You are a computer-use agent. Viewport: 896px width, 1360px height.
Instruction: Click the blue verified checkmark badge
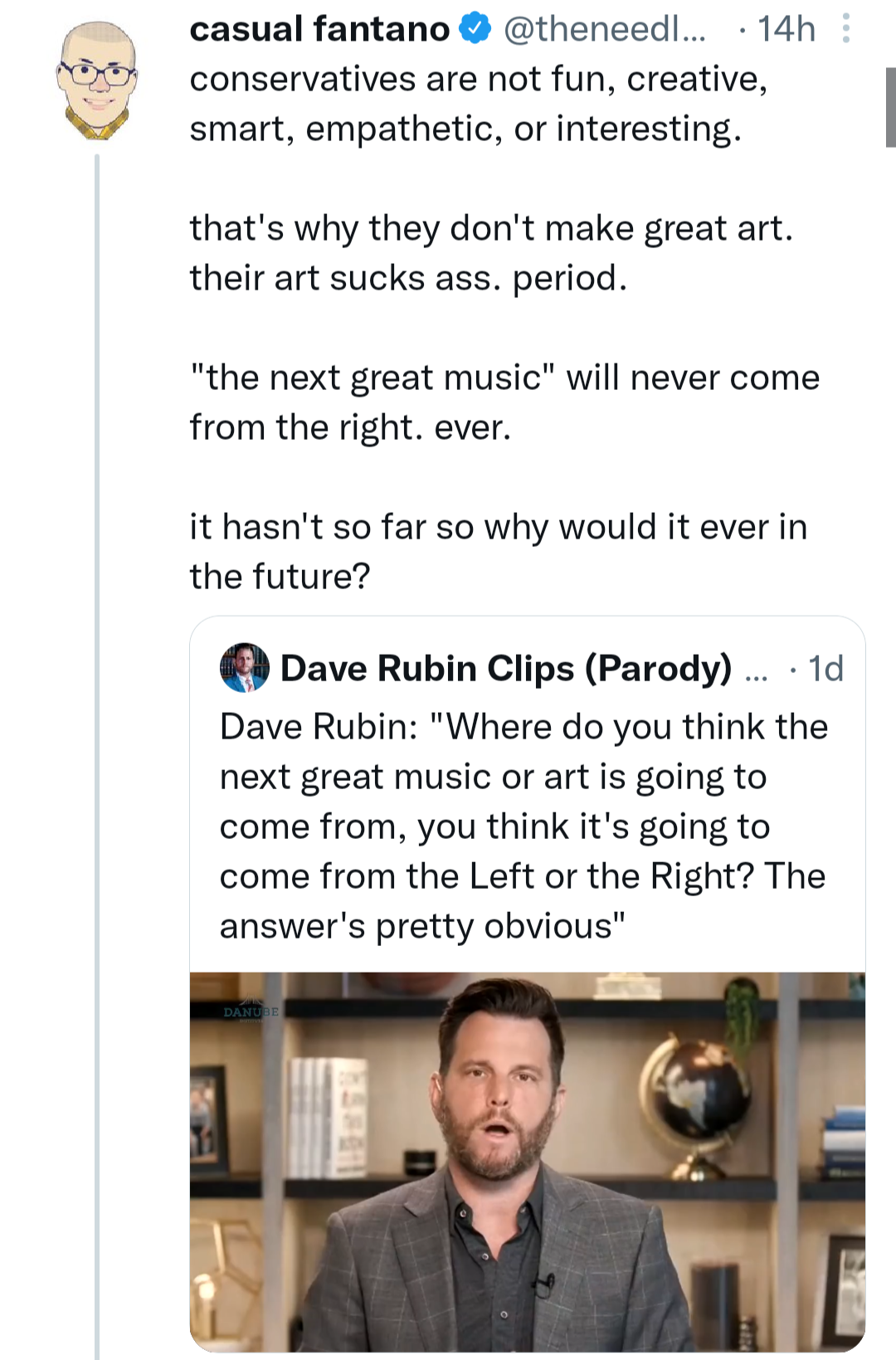click(475, 29)
